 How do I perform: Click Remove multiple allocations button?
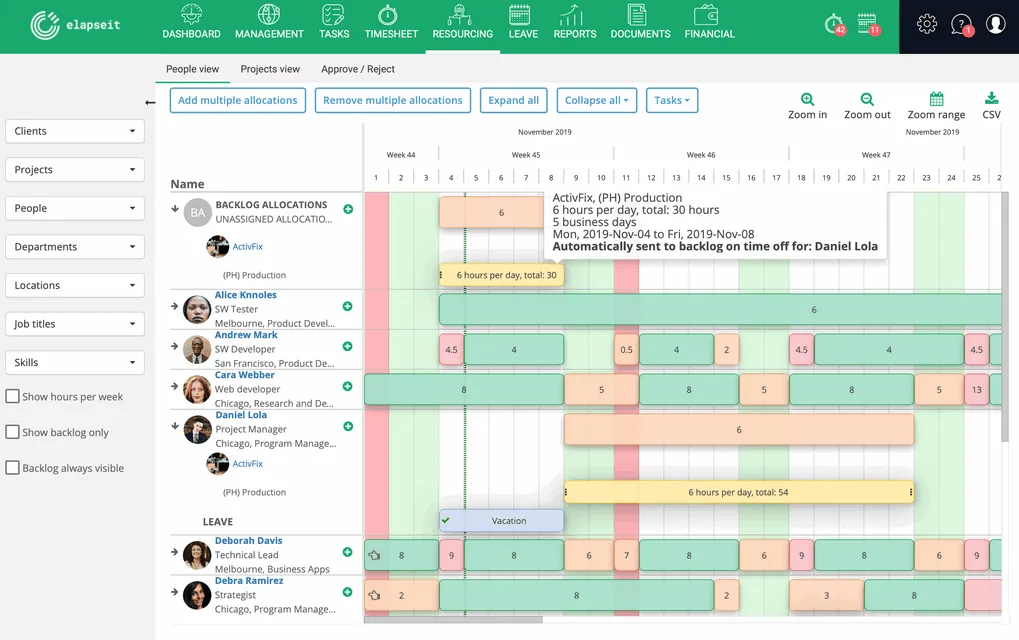pyautogui.click(x=393, y=100)
